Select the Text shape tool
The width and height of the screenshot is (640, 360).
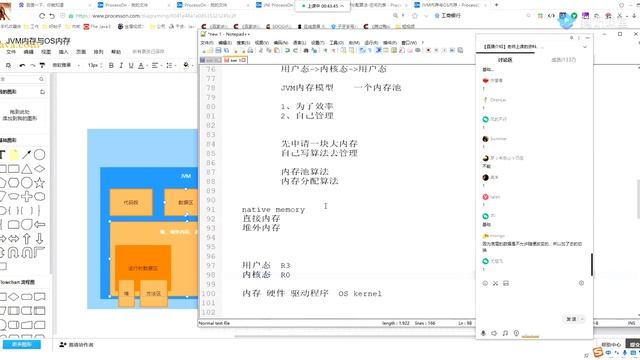(x=2, y=155)
